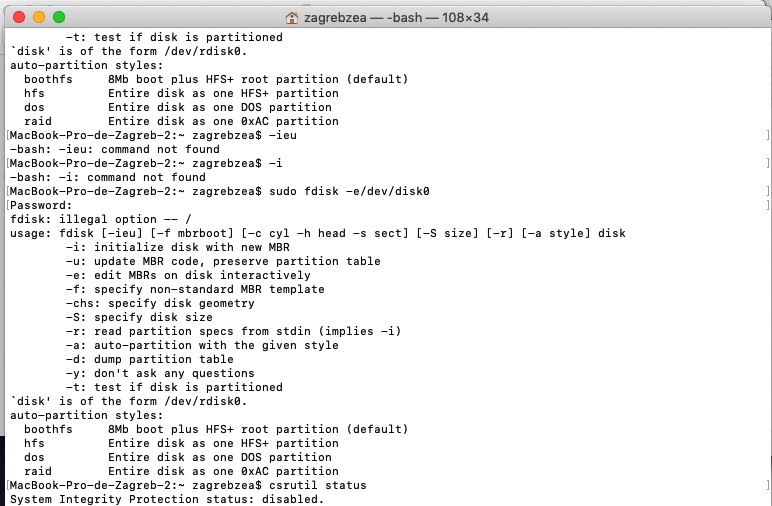Close the Terminal window with red button

[18, 18]
